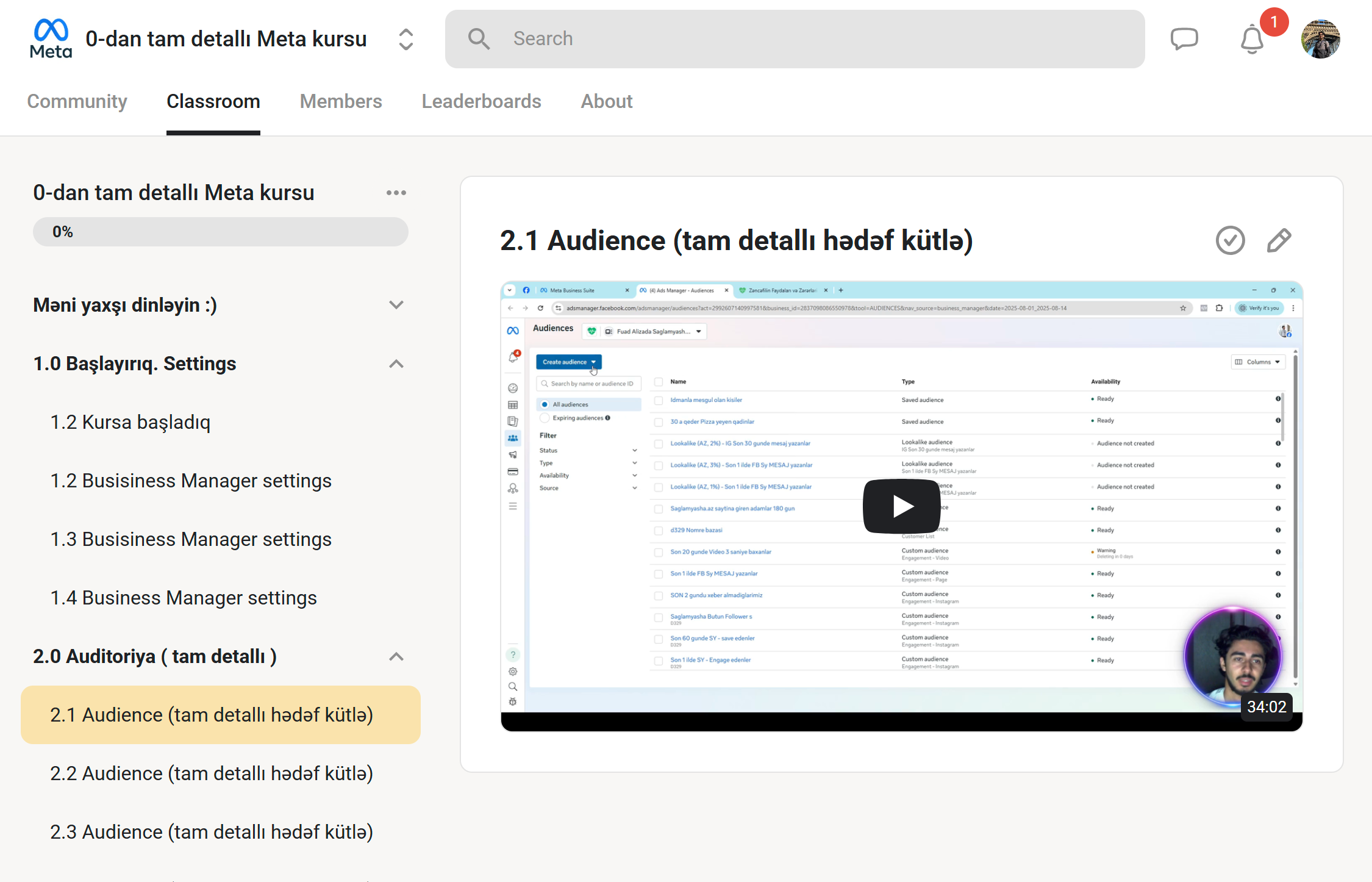Open lesson 2.2 Audience

[211, 773]
